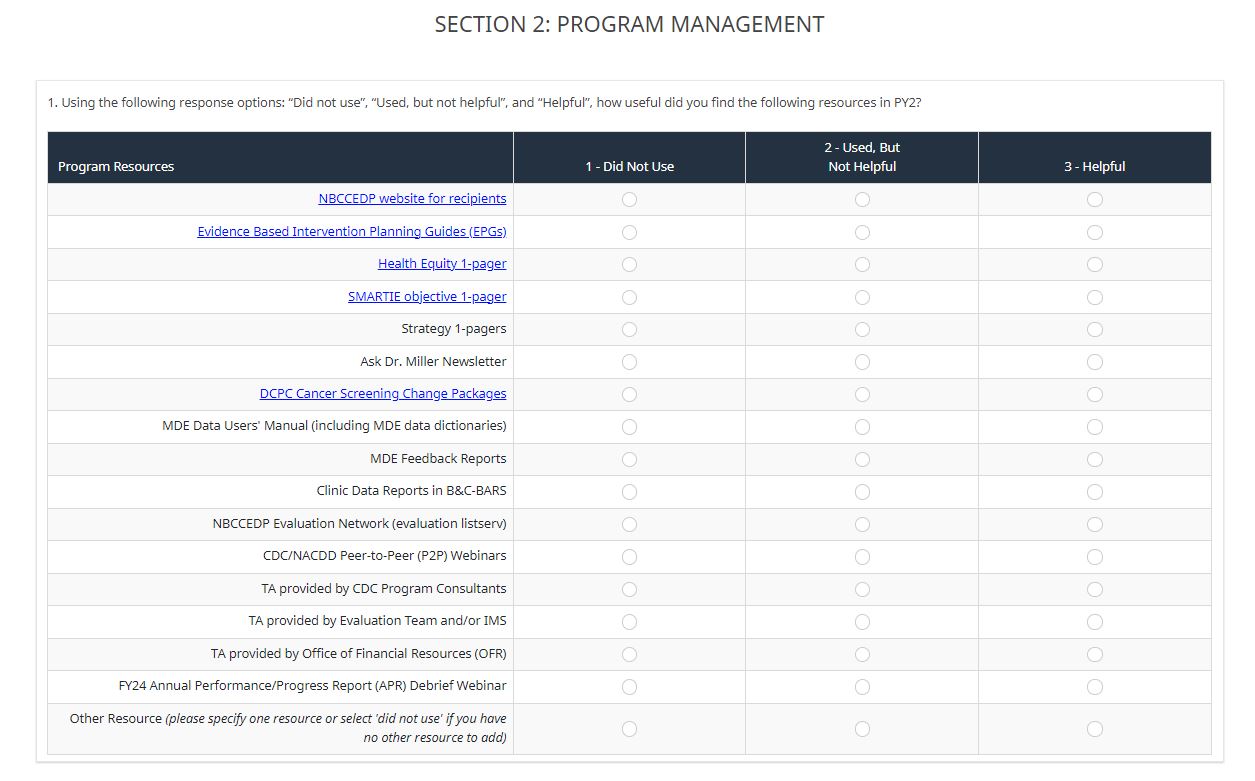Select 'Did Not Use' for Strategy 1-pagers

click(629, 330)
